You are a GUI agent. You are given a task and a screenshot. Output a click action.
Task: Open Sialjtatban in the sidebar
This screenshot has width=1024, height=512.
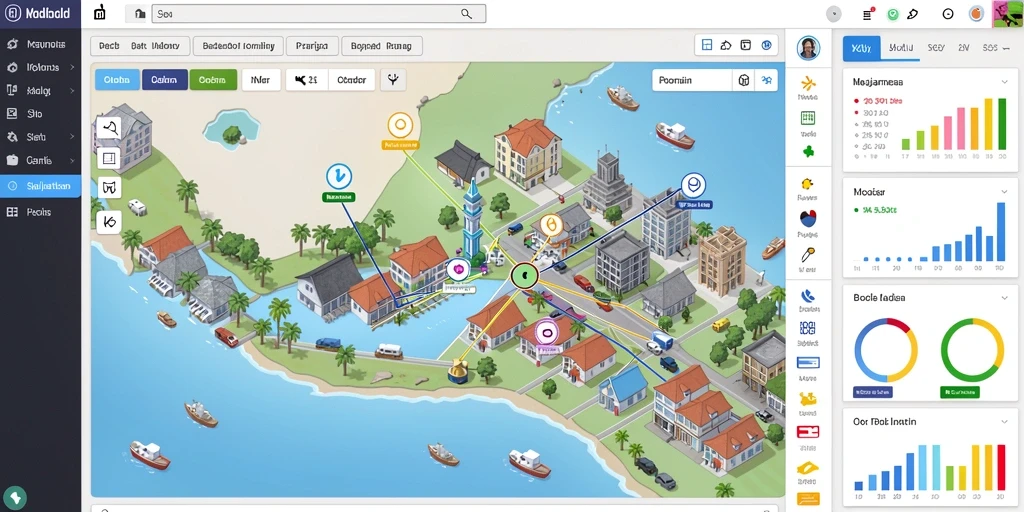40,186
